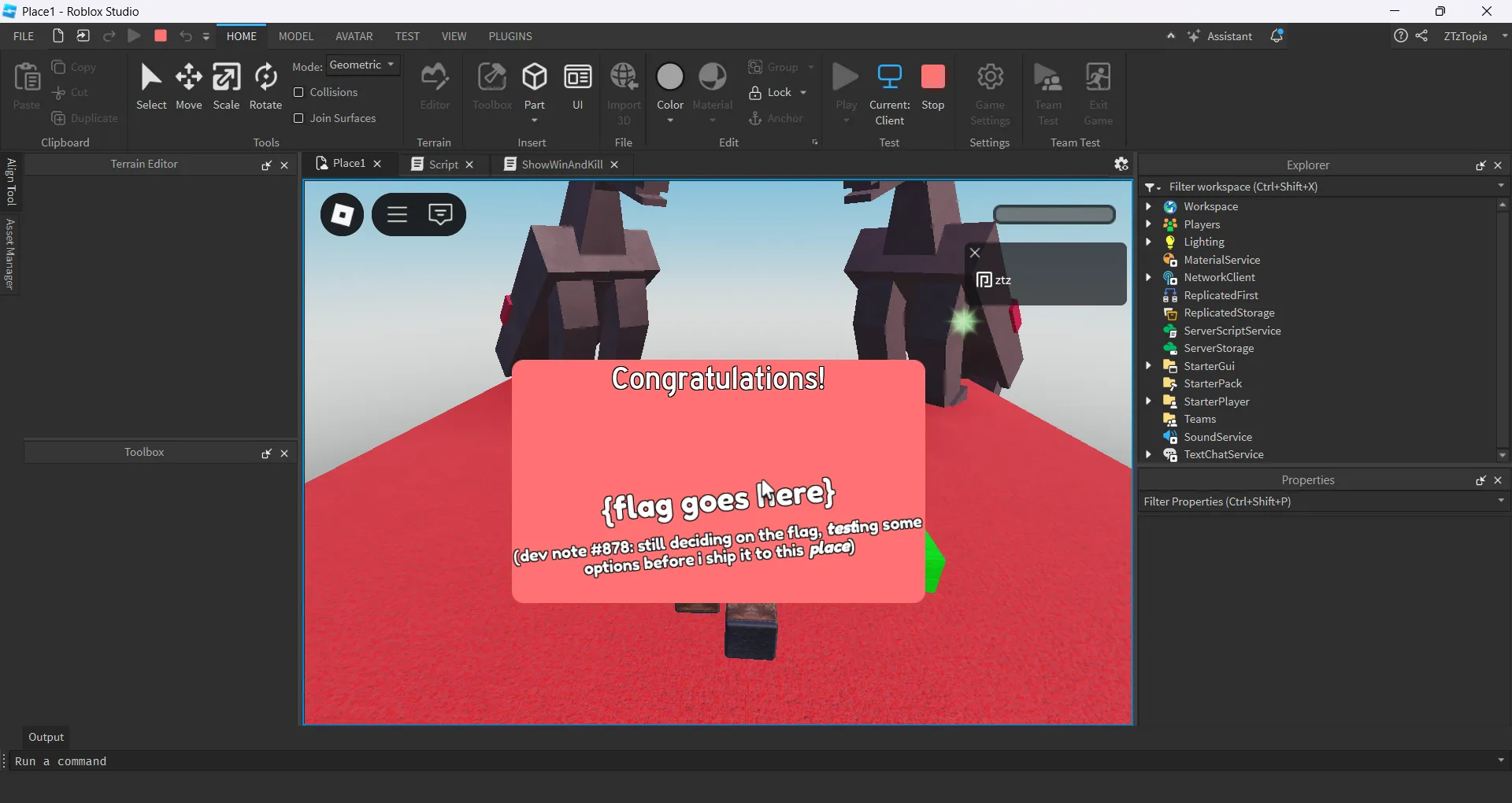Click the Filter Properties input field
Image resolution: width=1512 pixels, height=803 pixels.
(1323, 501)
